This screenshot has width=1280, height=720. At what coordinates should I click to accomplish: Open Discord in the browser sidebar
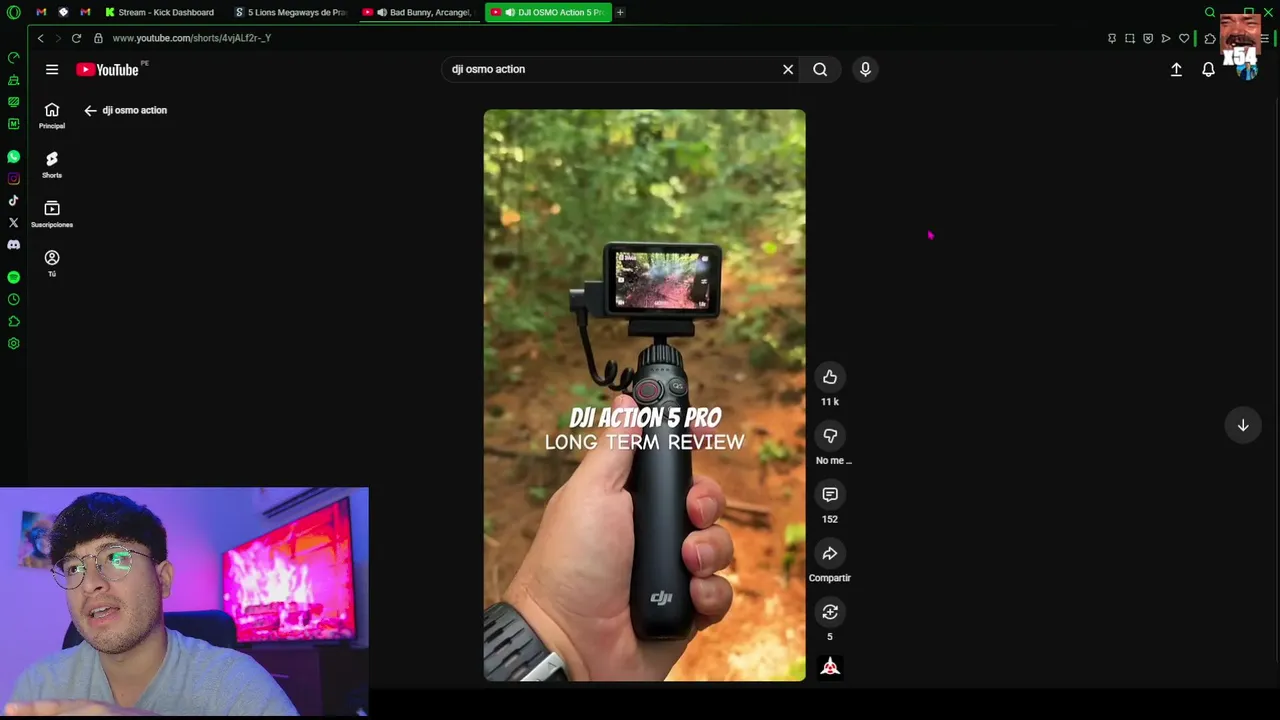pos(13,244)
